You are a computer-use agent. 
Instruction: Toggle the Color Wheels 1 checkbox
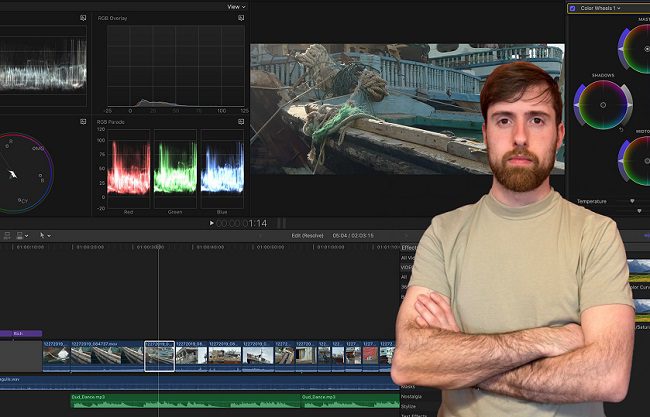(572, 8)
